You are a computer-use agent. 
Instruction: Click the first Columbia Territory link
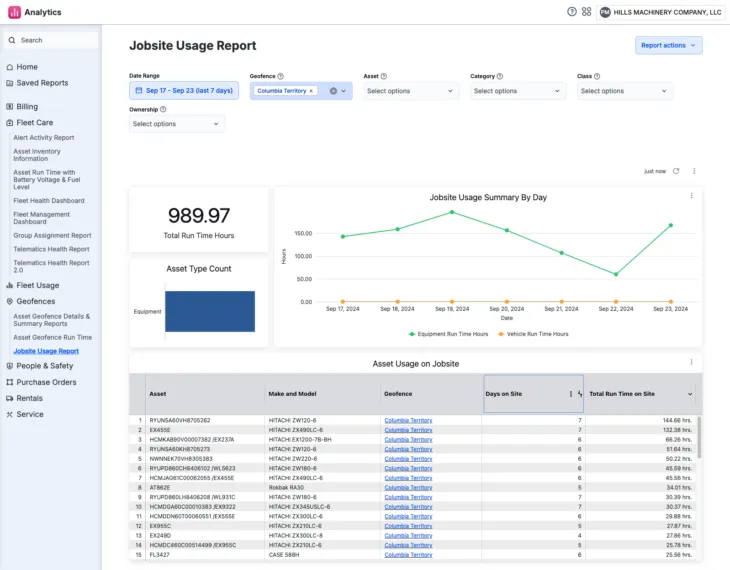click(x=408, y=421)
